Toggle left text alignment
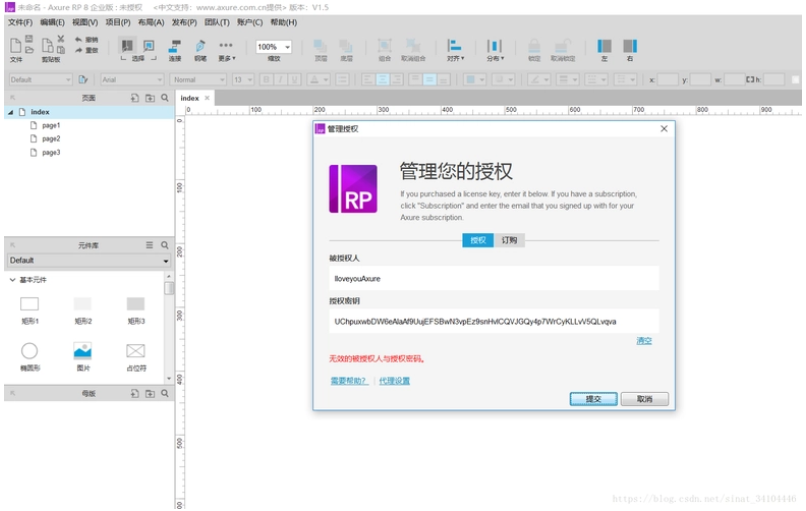The height and width of the screenshot is (511, 806). [x=368, y=80]
